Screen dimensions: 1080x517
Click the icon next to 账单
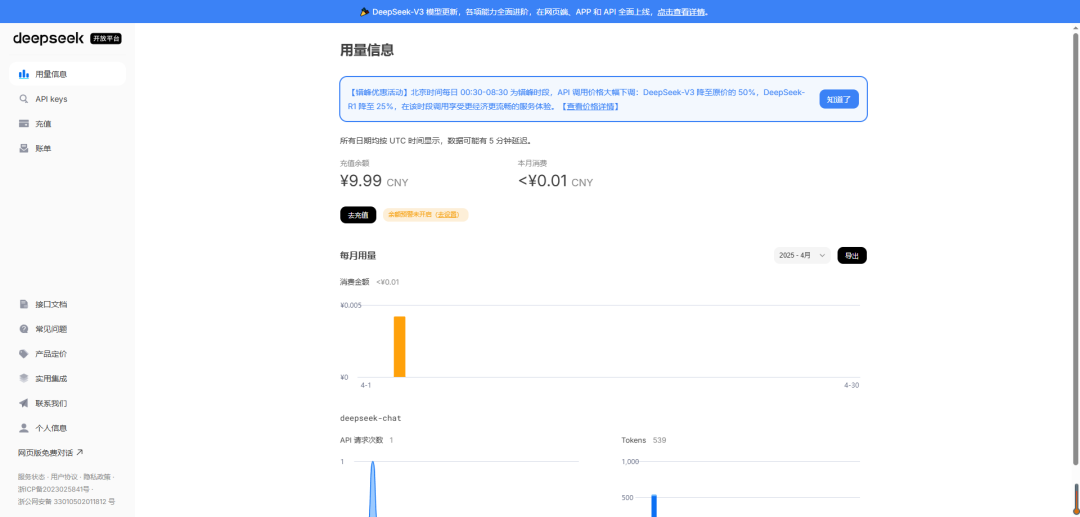click(23, 148)
